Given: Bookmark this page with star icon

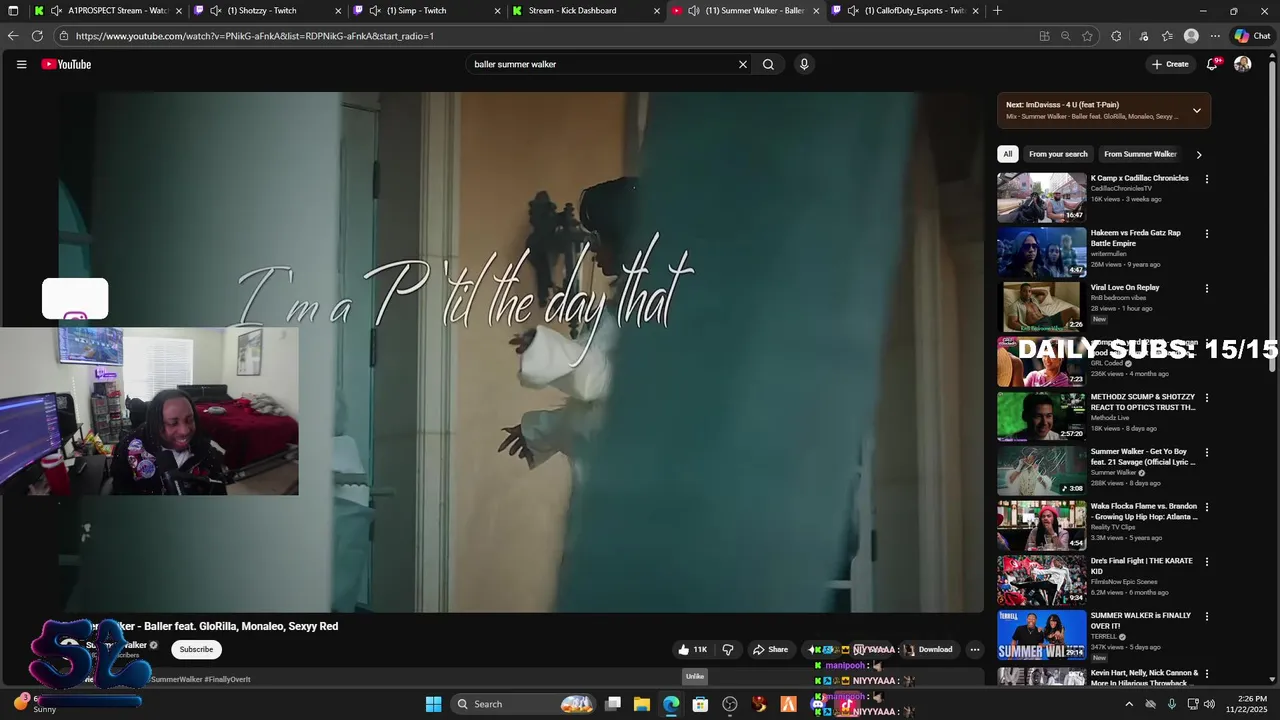Looking at the screenshot, I should [1087, 36].
